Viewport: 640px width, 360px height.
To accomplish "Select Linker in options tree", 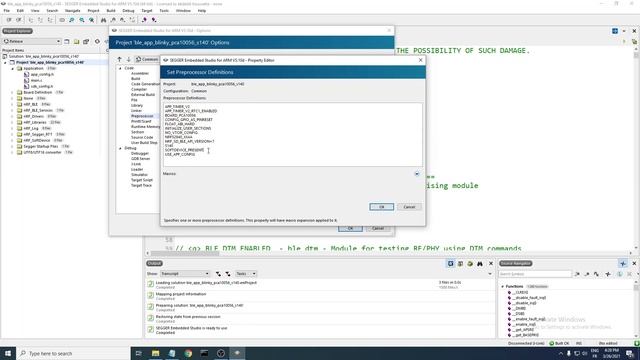I will click(136, 111).
